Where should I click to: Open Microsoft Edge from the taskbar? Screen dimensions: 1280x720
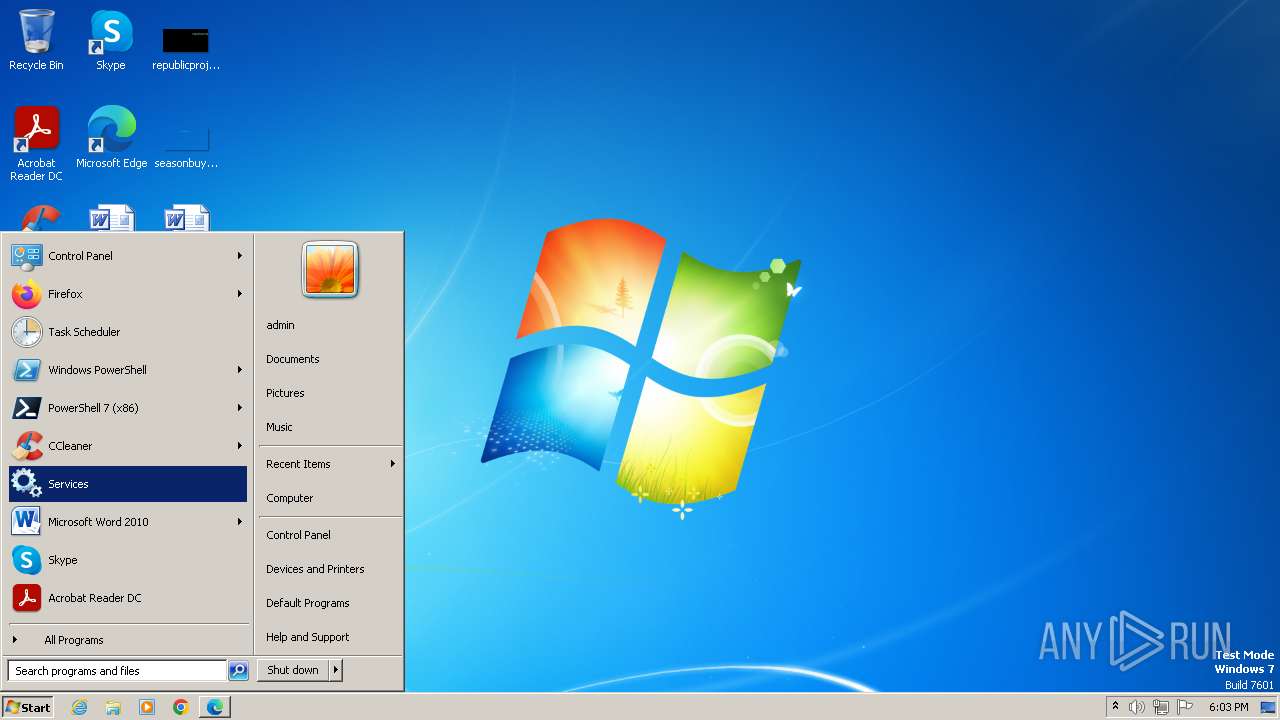point(215,707)
